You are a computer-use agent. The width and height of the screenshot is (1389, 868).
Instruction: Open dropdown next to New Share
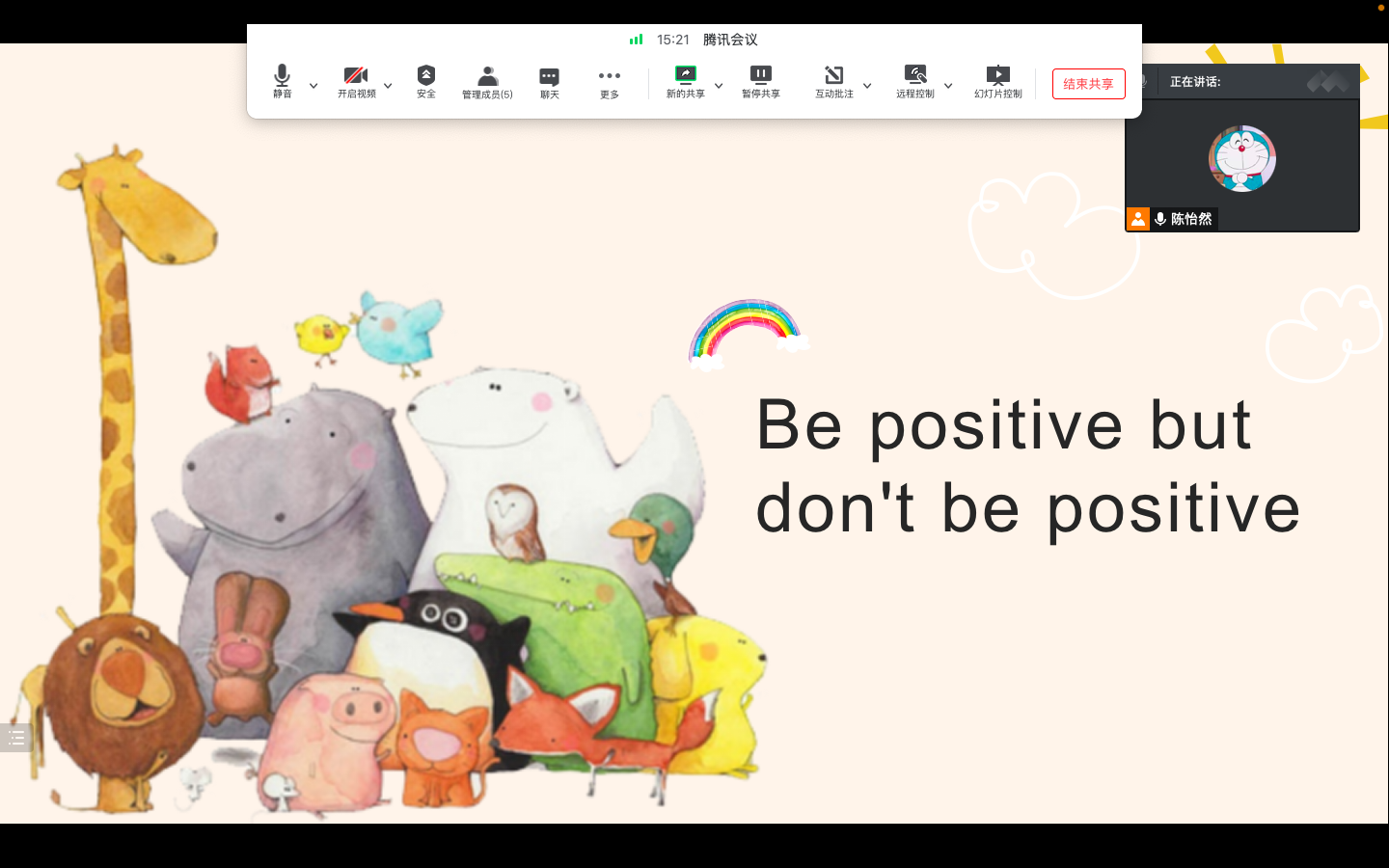tap(719, 86)
